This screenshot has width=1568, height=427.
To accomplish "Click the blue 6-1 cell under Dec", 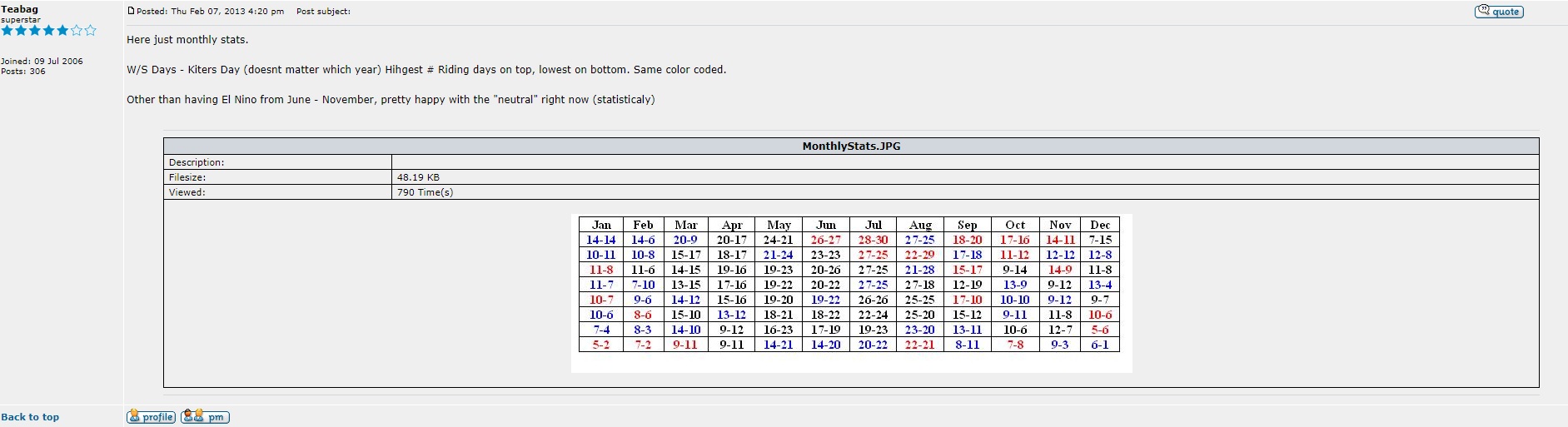I will click(1100, 345).
